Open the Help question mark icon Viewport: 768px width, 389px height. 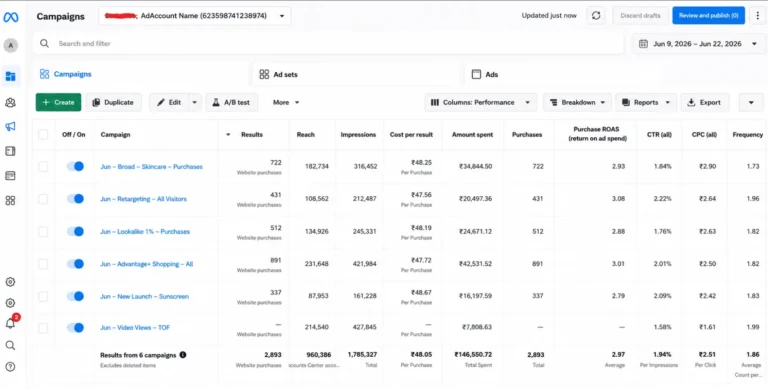pos(10,366)
